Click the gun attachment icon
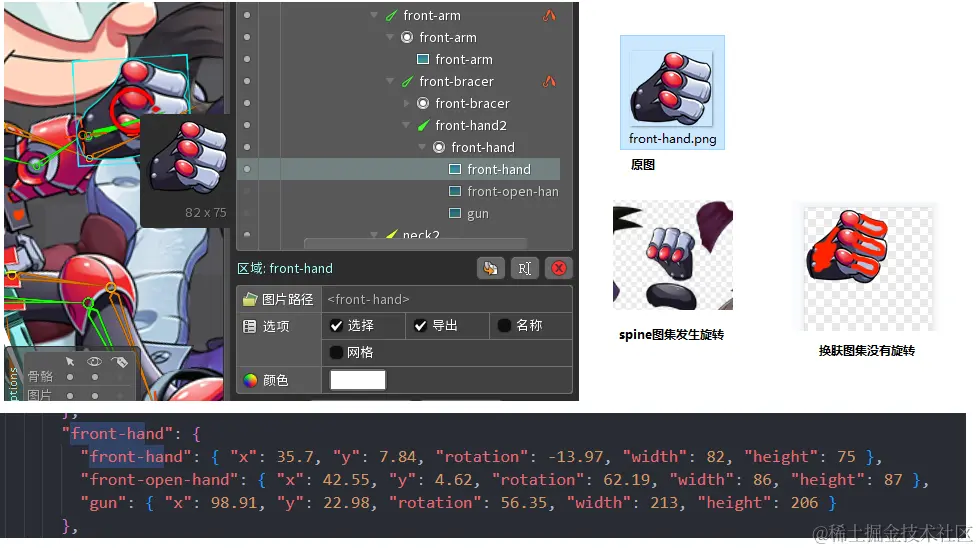This screenshot has height=551, width=980. [x=455, y=213]
